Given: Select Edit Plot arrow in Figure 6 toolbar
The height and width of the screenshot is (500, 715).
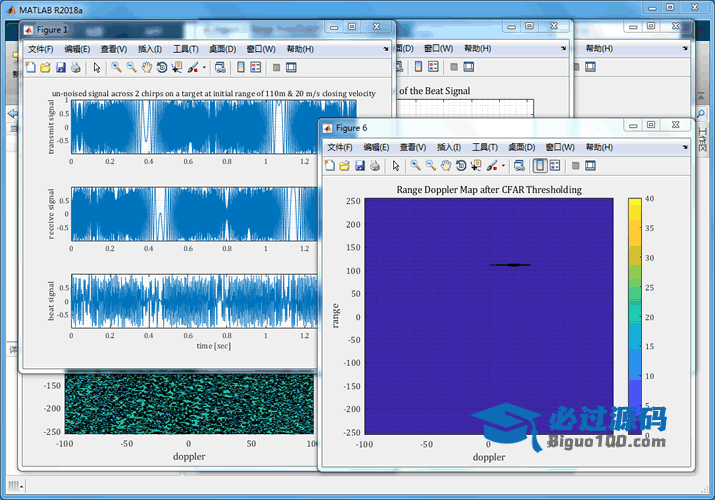Looking at the screenshot, I should pyautogui.click(x=396, y=166).
